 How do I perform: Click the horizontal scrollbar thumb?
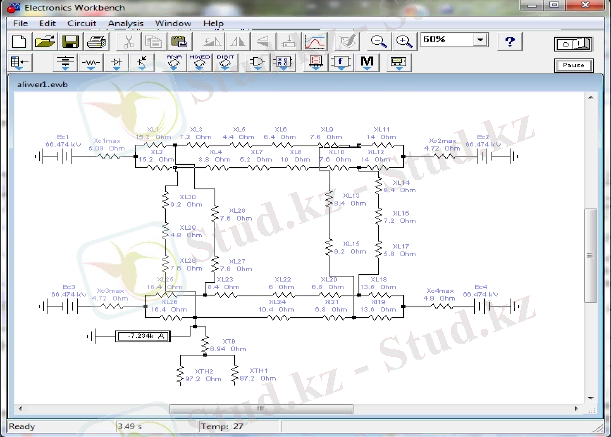264,409
